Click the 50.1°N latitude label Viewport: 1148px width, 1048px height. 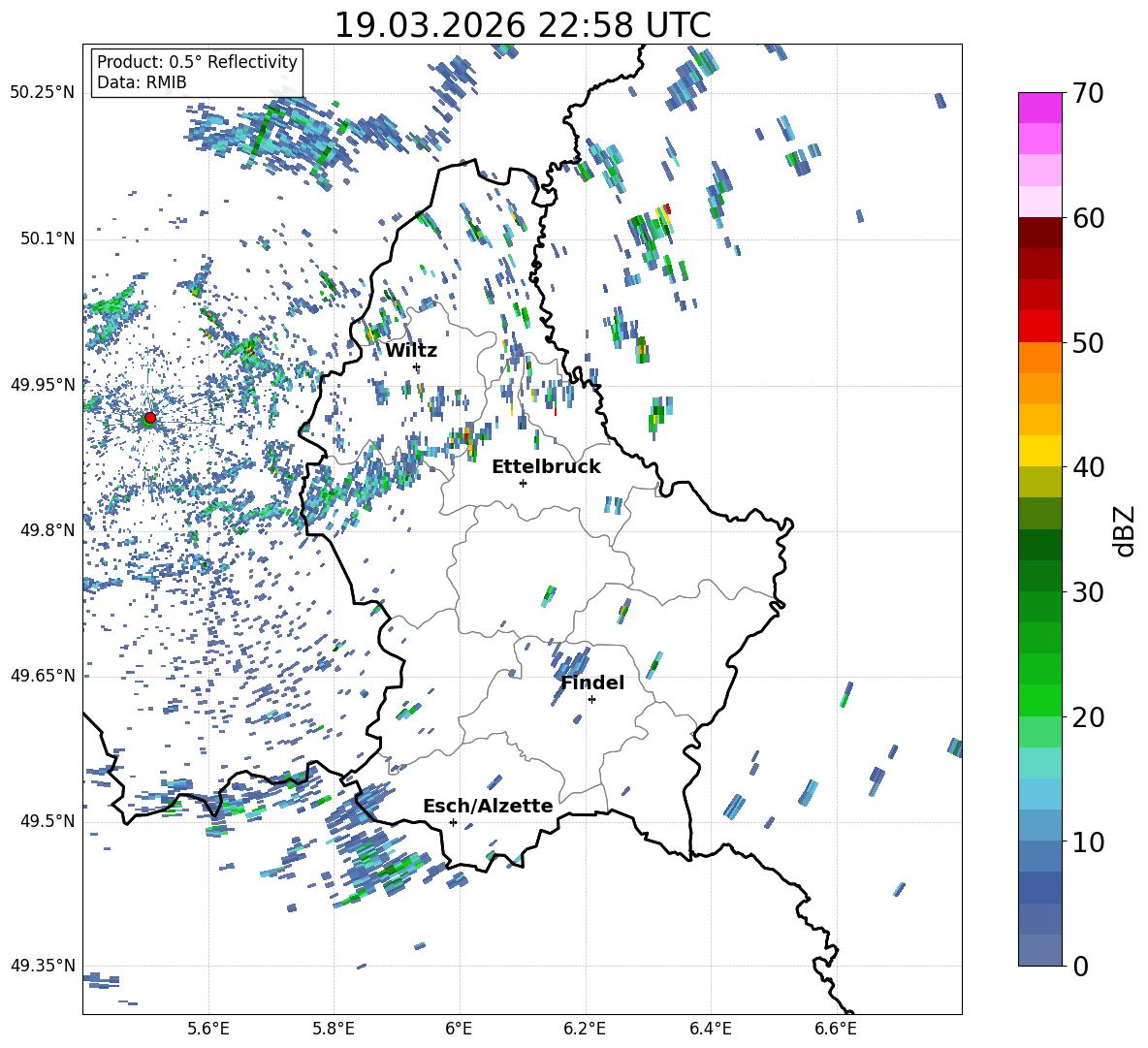tap(48, 238)
